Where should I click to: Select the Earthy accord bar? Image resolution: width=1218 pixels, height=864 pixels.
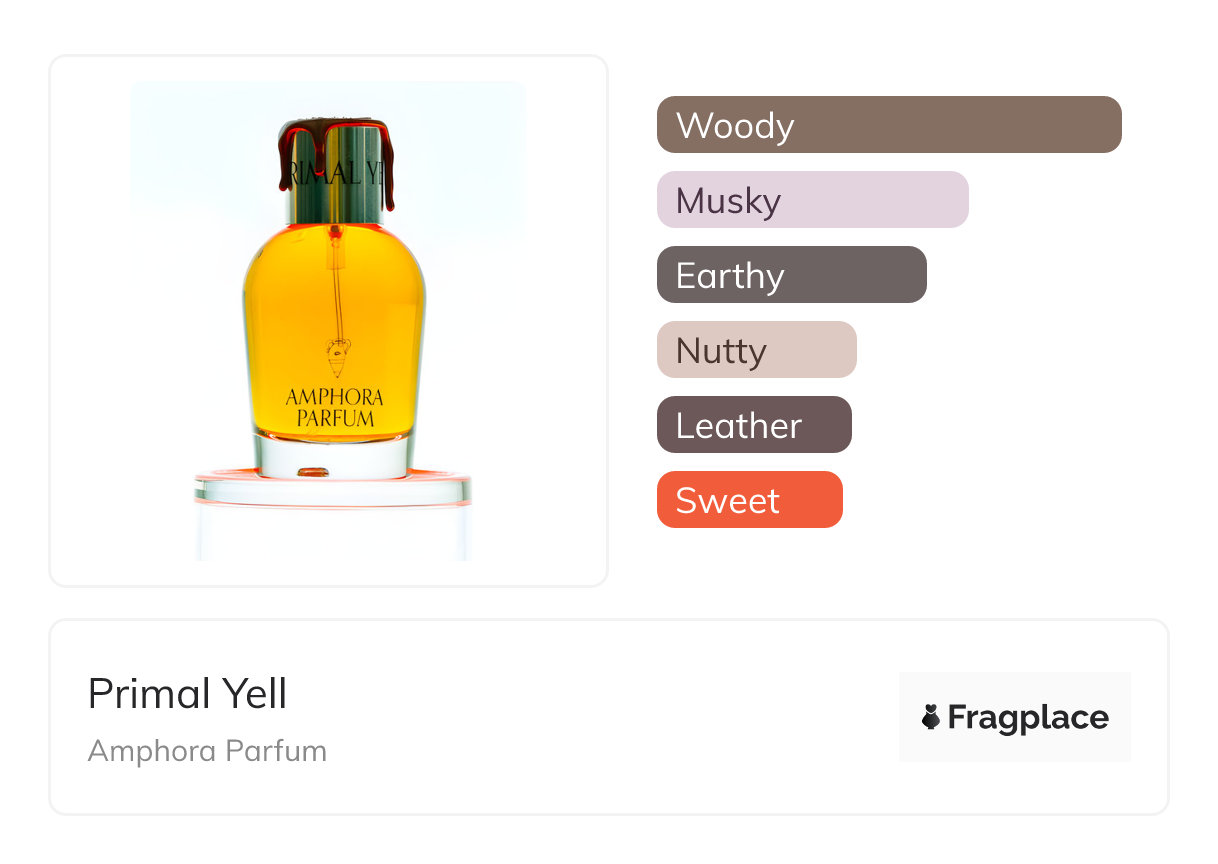(x=791, y=275)
